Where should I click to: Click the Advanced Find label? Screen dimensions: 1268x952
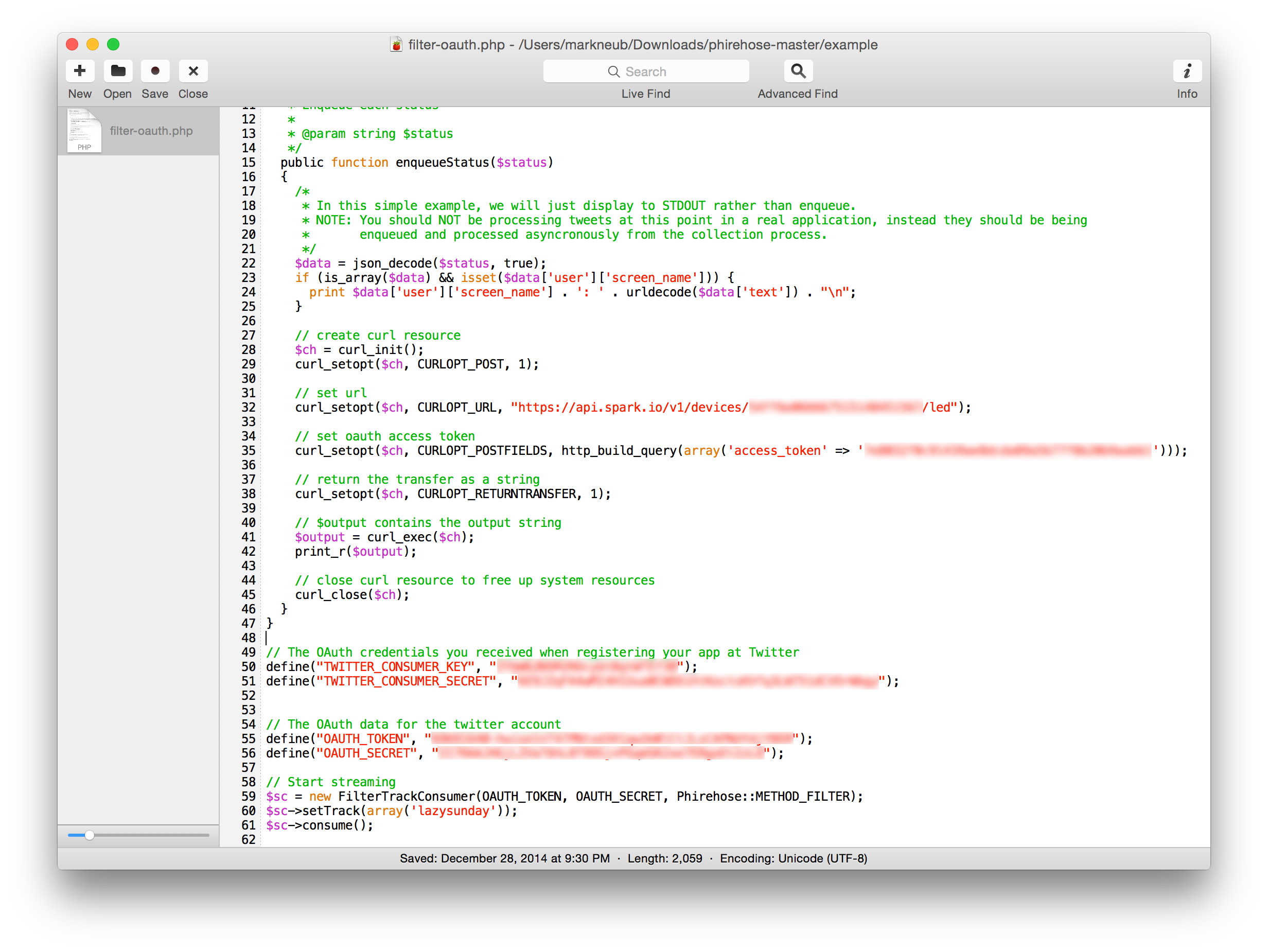pyautogui.click(x=797, y=94)
